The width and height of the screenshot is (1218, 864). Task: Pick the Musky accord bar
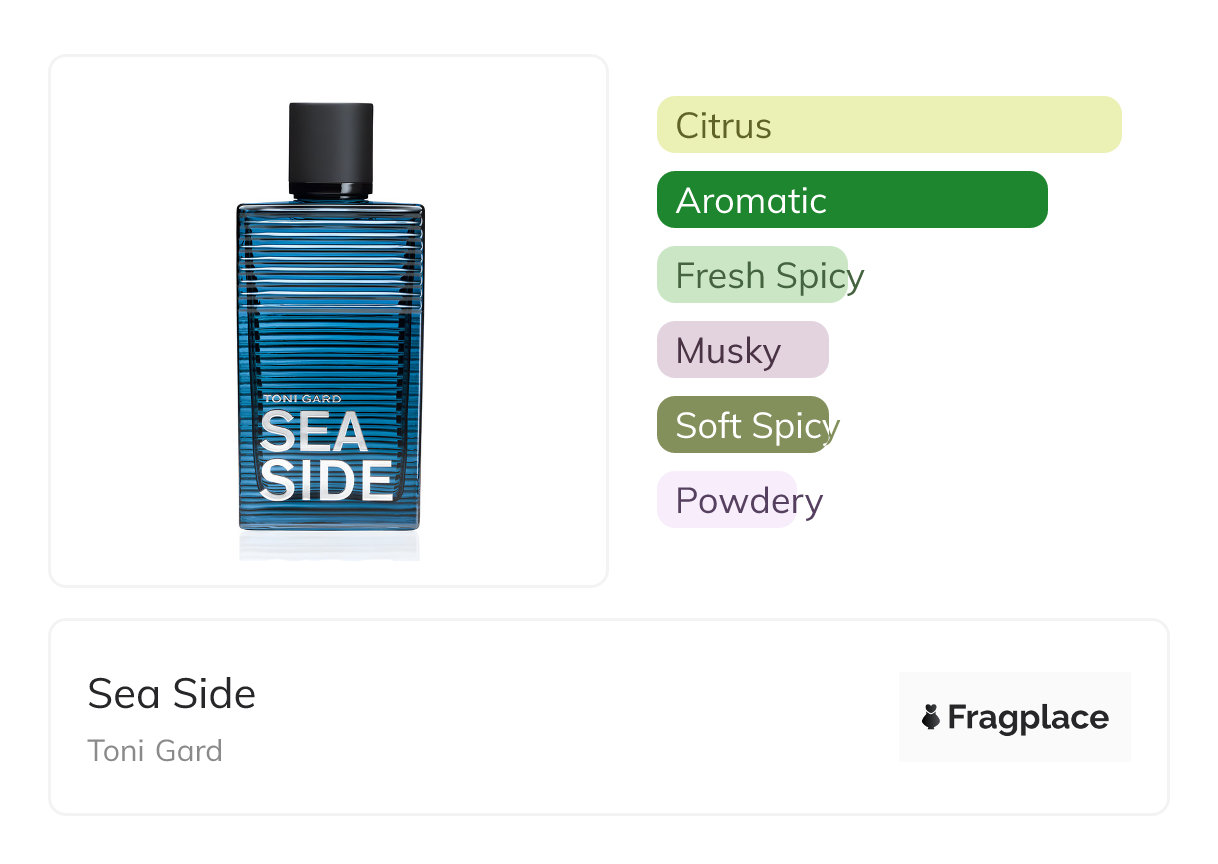[742, 350]
